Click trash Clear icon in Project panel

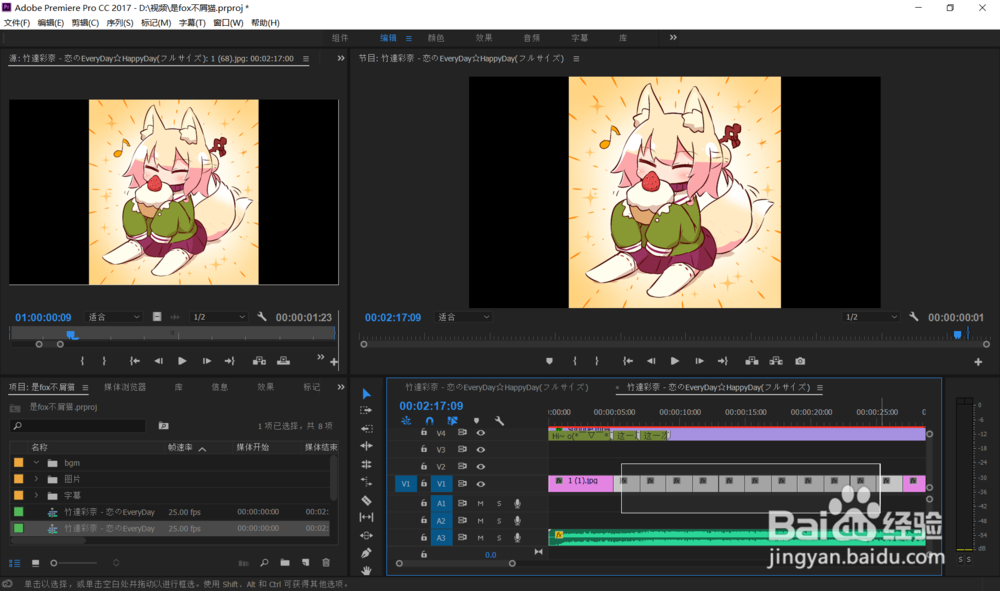point(326,562)
